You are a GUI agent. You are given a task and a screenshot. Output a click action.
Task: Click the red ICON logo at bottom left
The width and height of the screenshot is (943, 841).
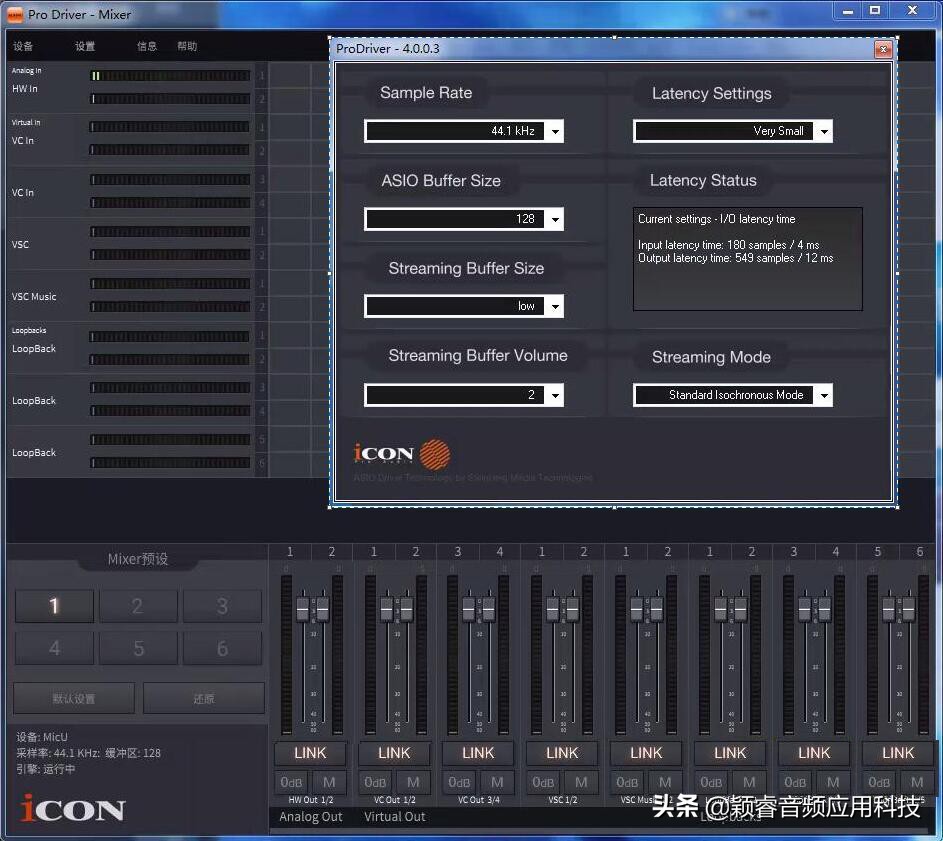[x=73, y=808]
